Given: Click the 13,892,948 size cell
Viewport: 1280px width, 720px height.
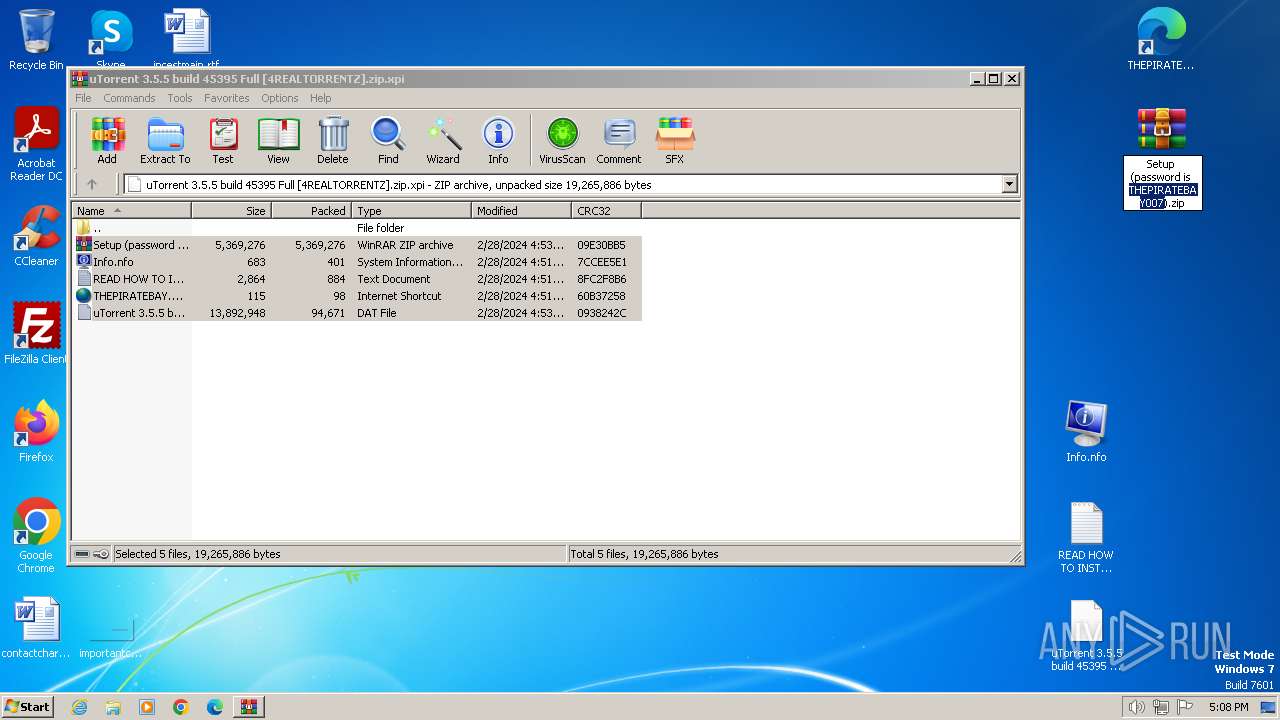Looking at the screenshot, I should click(237, 313).
